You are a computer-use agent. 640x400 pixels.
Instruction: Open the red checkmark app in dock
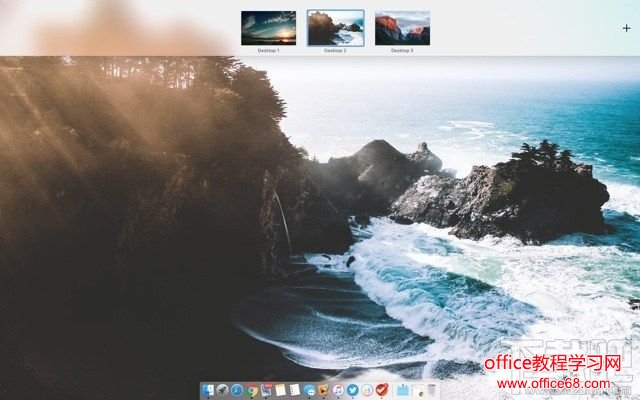[382, 390]
